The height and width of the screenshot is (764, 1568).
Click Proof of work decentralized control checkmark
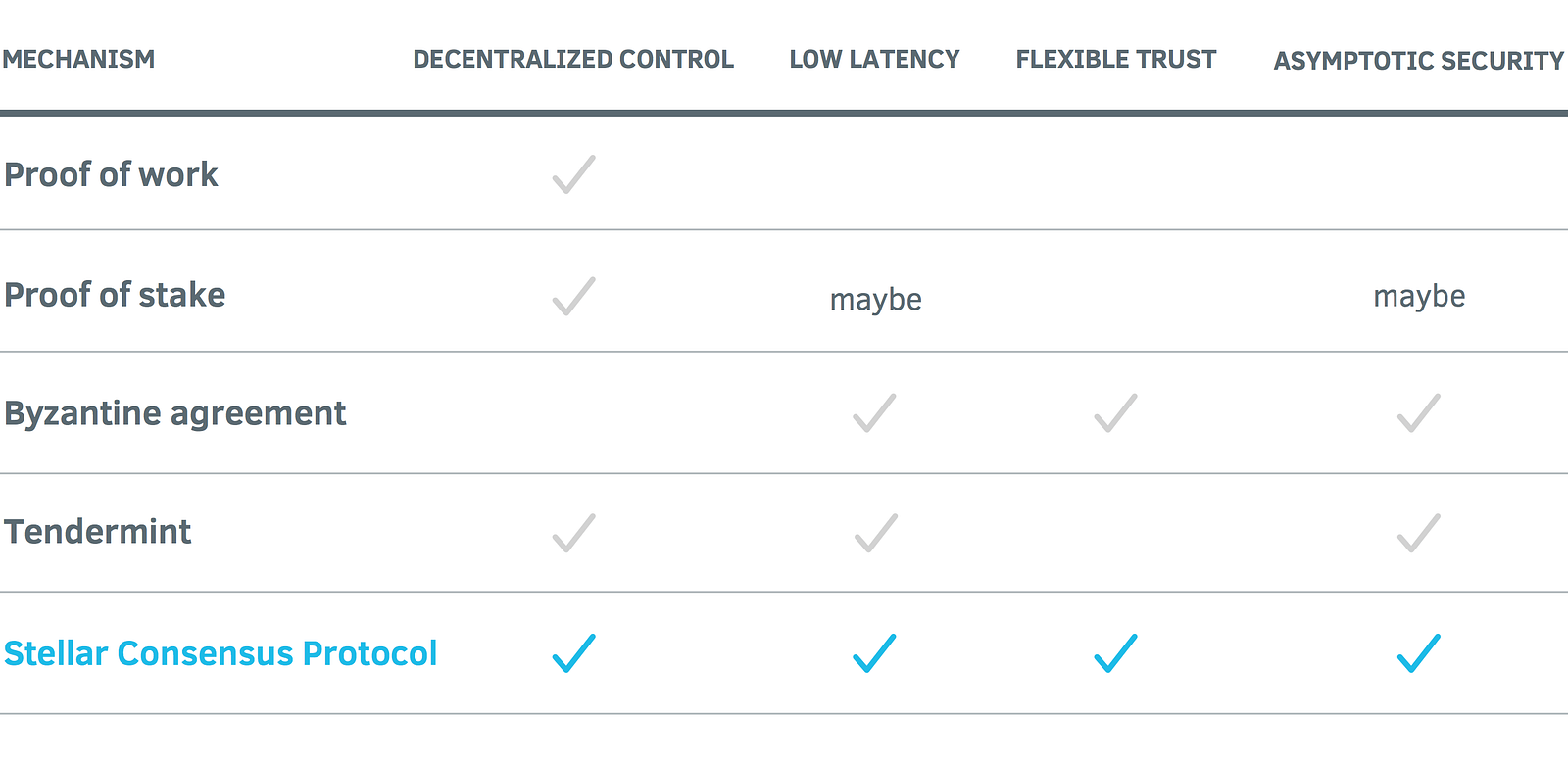coord(573,174)
